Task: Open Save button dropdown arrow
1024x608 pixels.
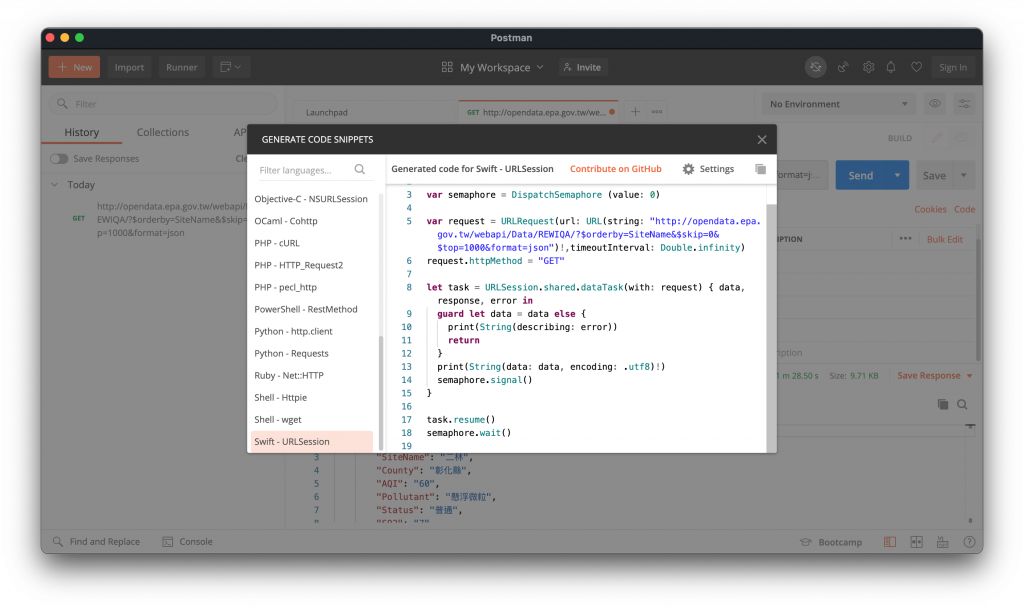Action: click(963, 175)
